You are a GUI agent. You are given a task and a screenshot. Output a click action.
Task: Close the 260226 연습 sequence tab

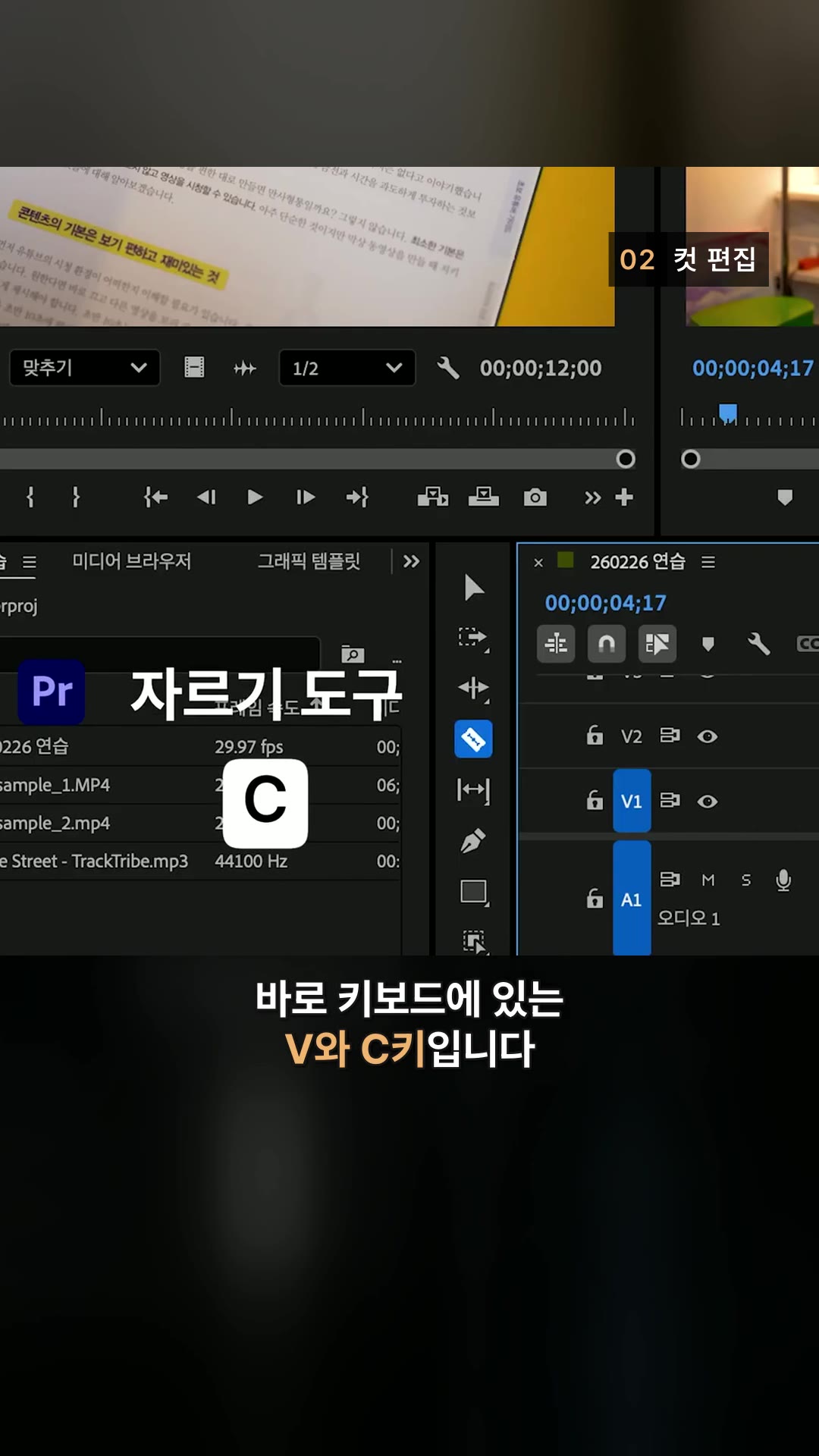[538, 563]
